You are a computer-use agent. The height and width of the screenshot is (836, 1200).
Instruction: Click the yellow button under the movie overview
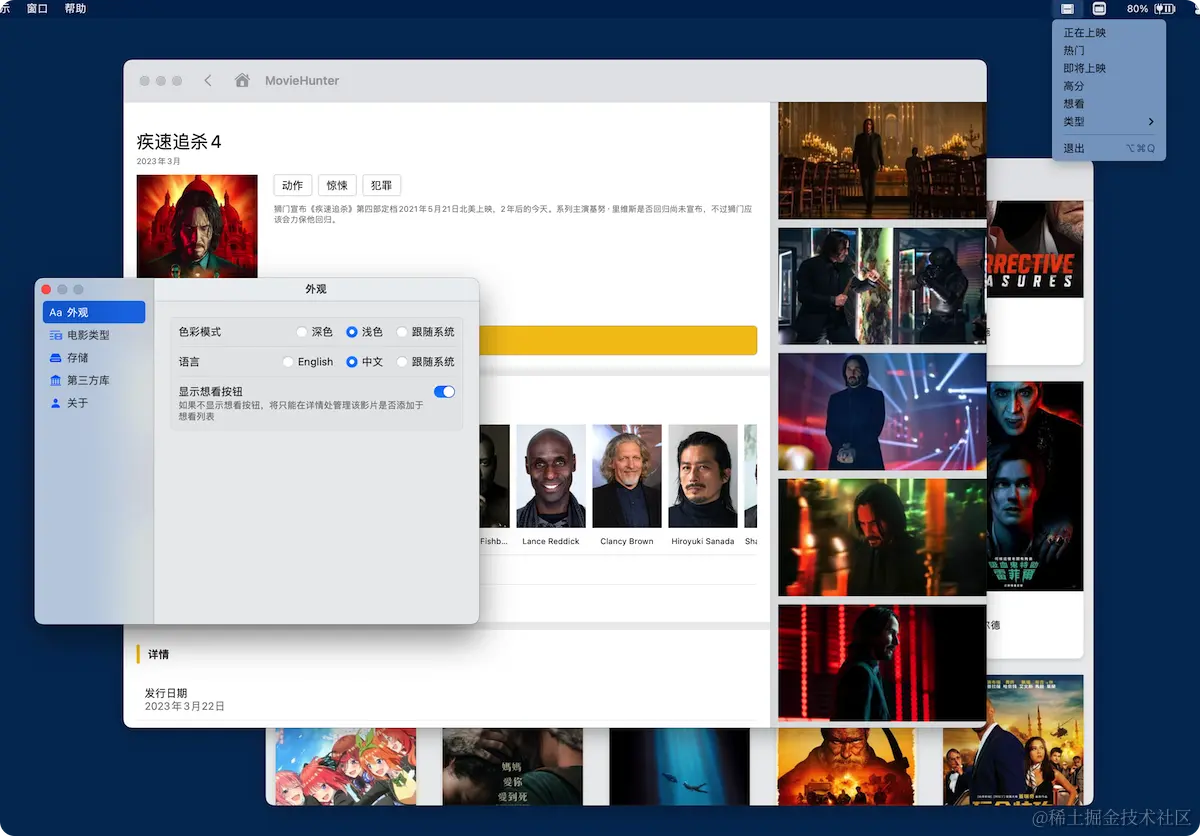618,340
